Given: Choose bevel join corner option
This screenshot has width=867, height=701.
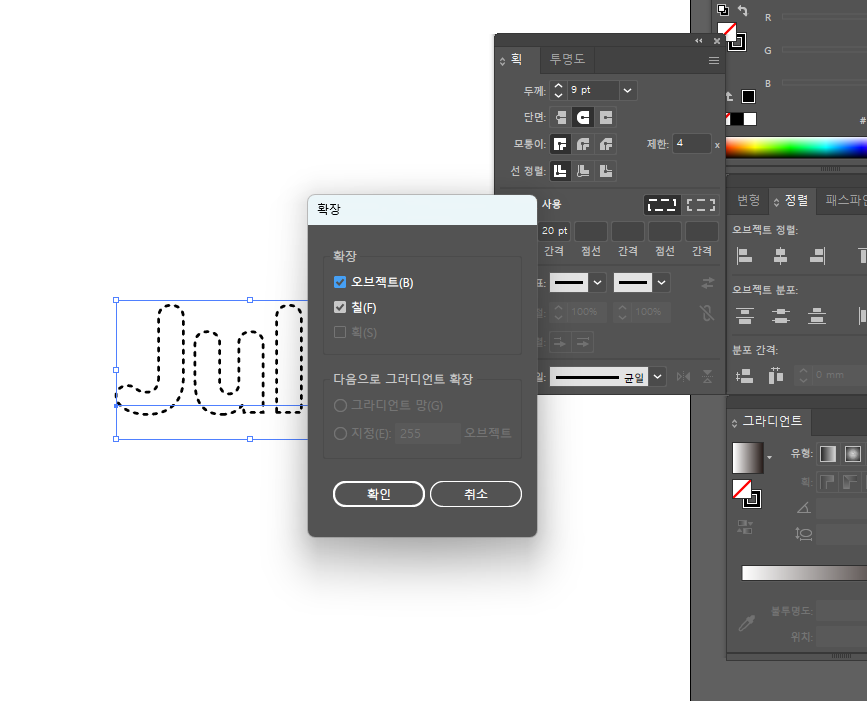Looking at the screenshot, I should click(606, 144).
